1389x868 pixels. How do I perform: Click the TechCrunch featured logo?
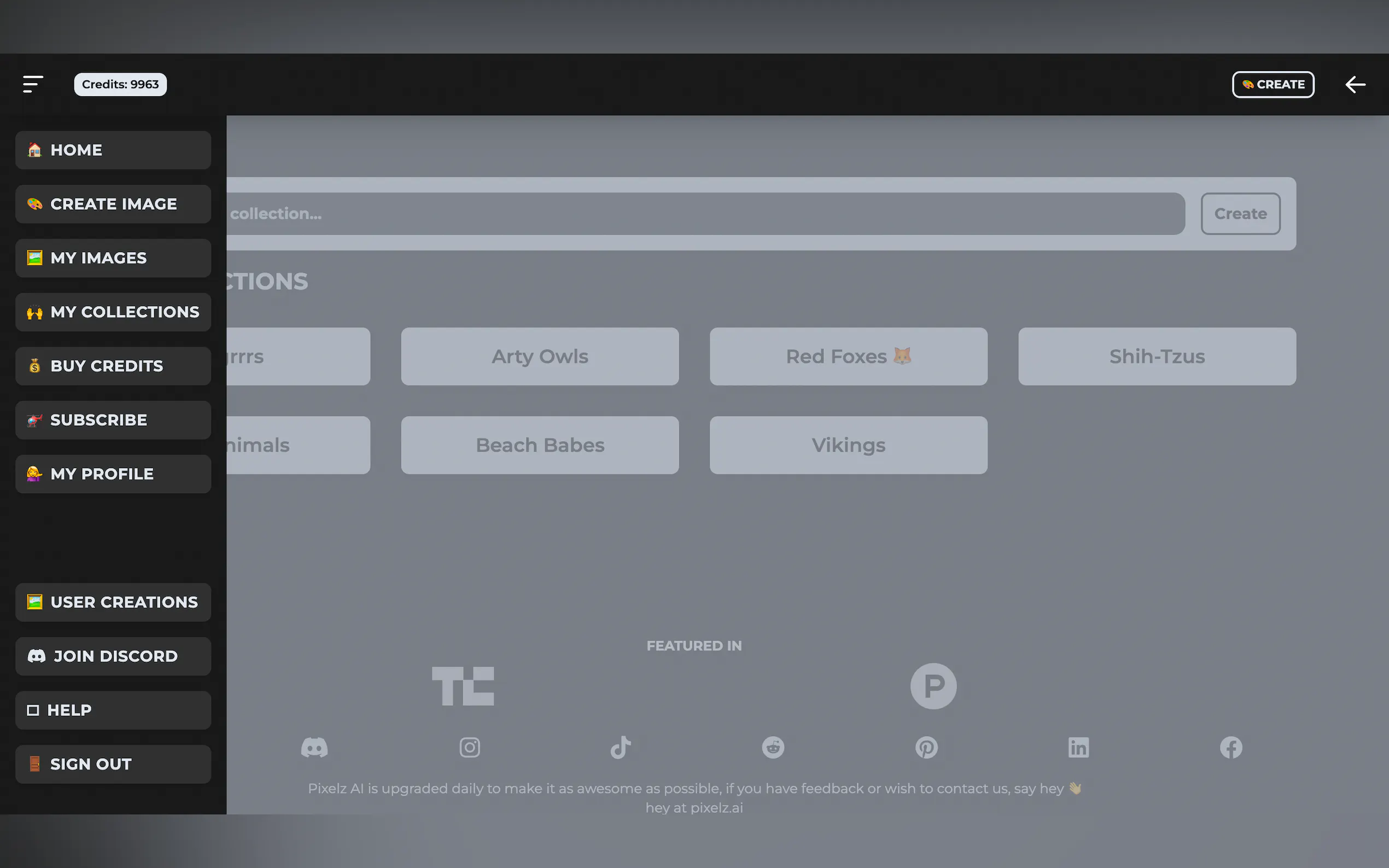[463, 686]
